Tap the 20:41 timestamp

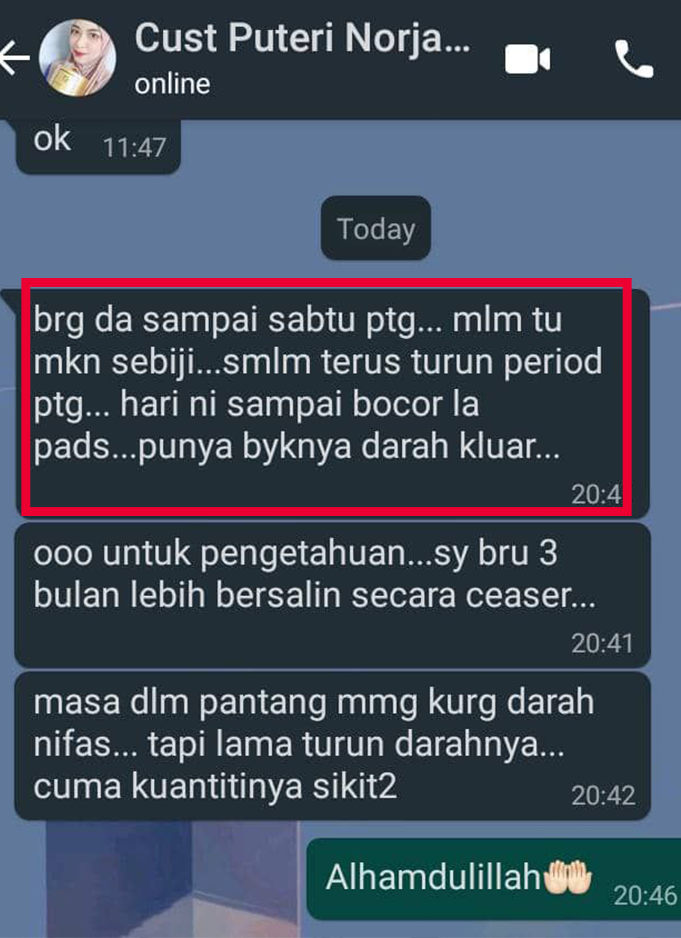602,644
